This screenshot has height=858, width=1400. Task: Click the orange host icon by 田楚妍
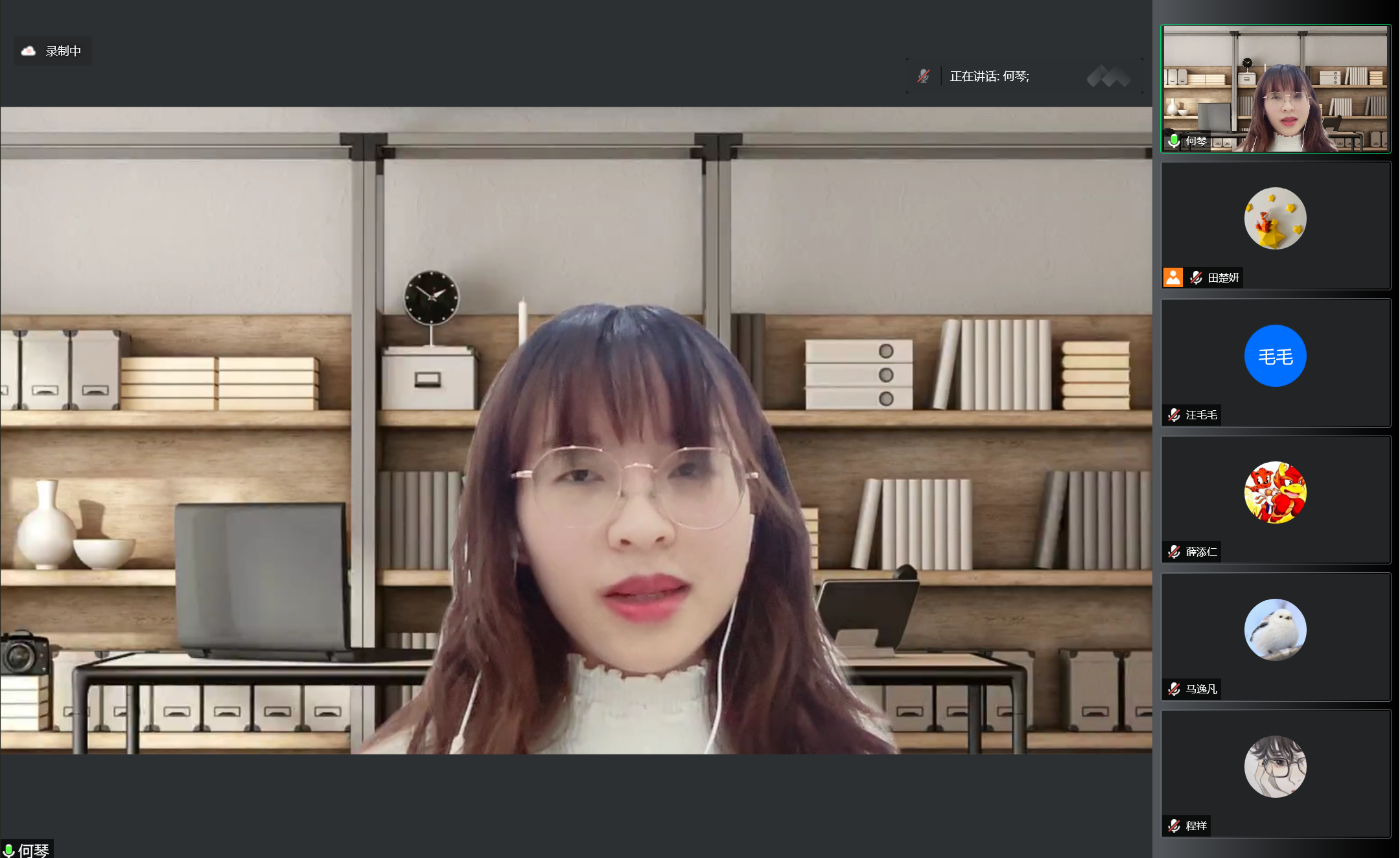pos(1173,277)
